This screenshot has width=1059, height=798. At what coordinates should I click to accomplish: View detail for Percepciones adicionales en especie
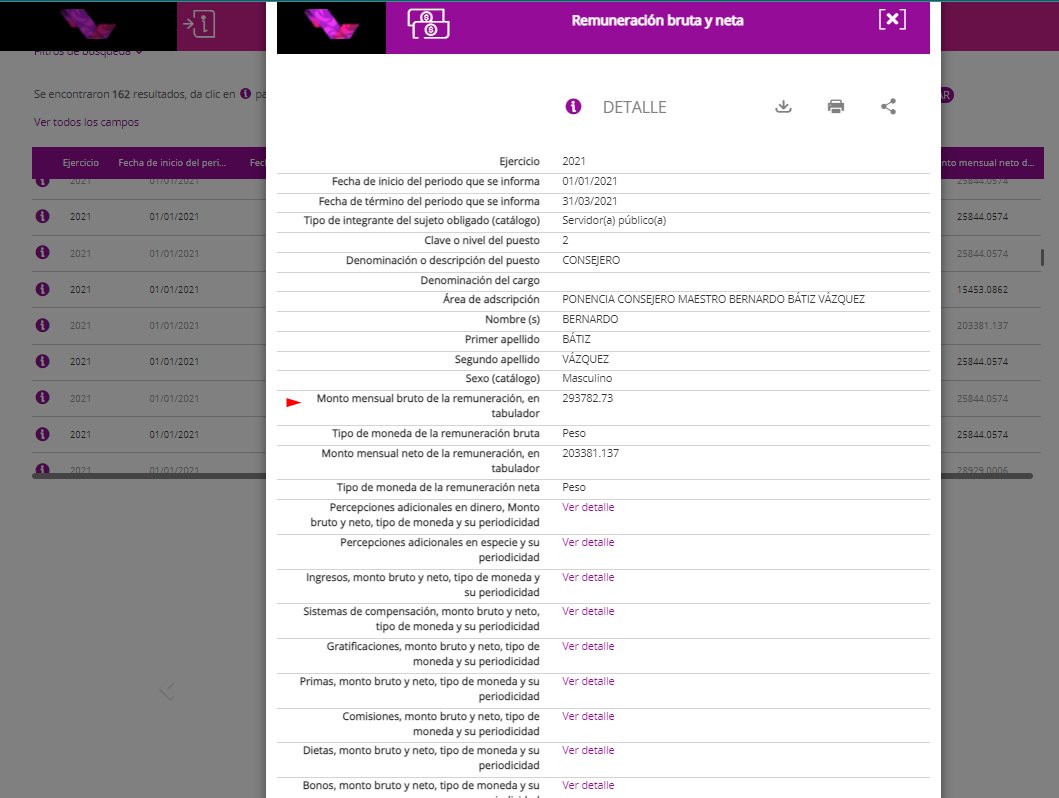point(588,542)
